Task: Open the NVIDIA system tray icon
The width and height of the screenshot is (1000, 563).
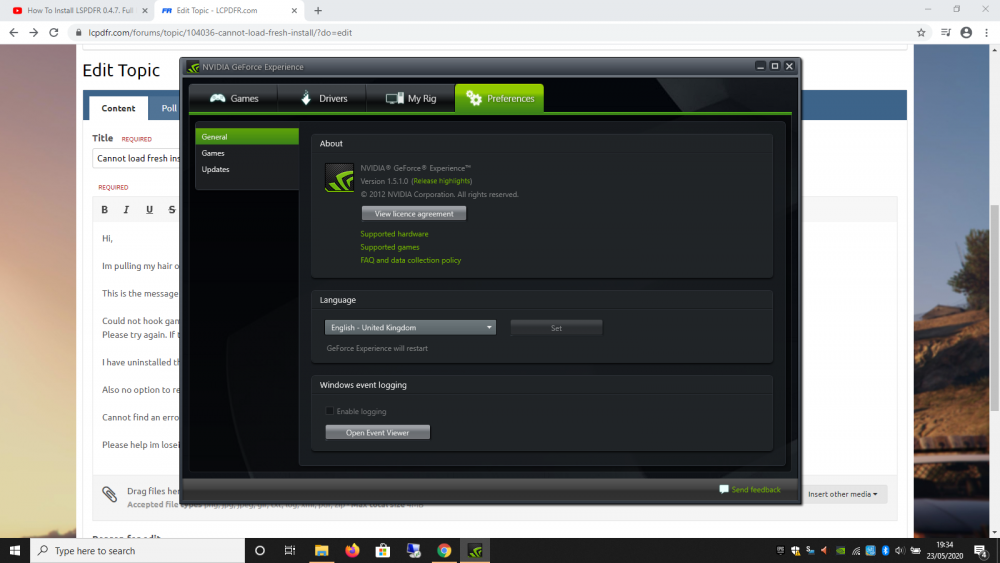Action: [841, 550]
